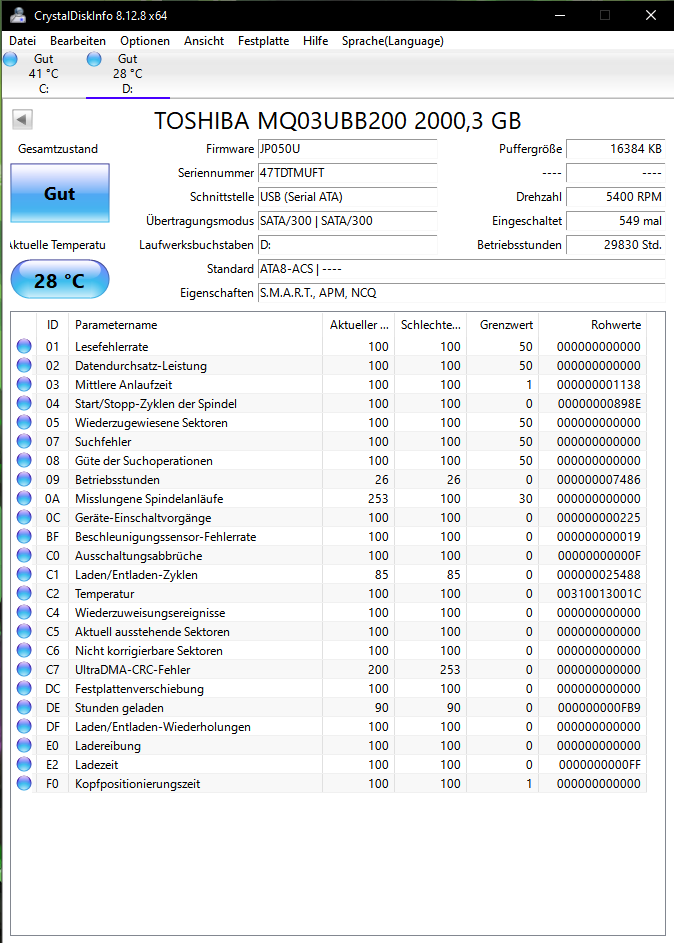Click raw value 000000025488

tap(599, 574)
